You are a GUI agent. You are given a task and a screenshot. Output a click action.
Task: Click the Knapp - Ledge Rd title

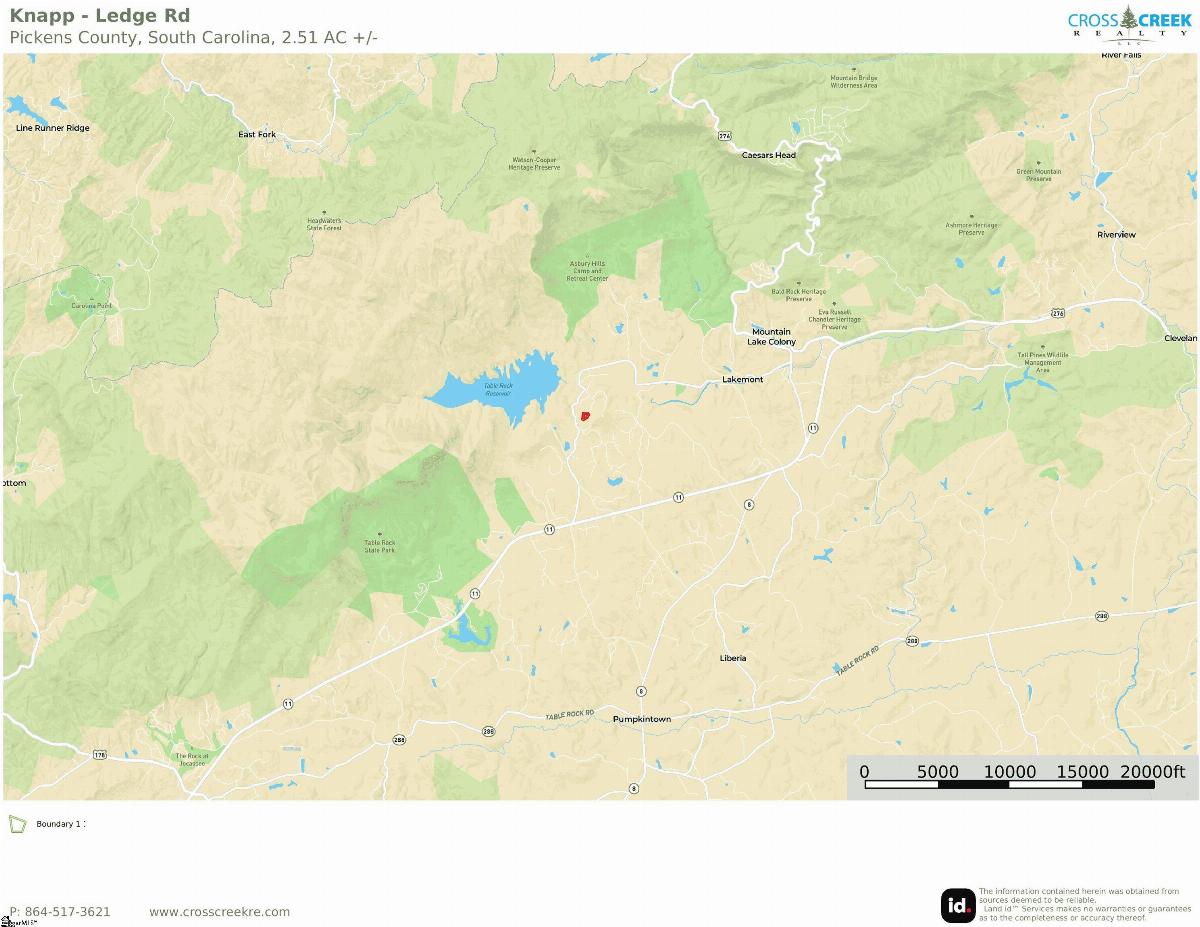click(100, 15)
